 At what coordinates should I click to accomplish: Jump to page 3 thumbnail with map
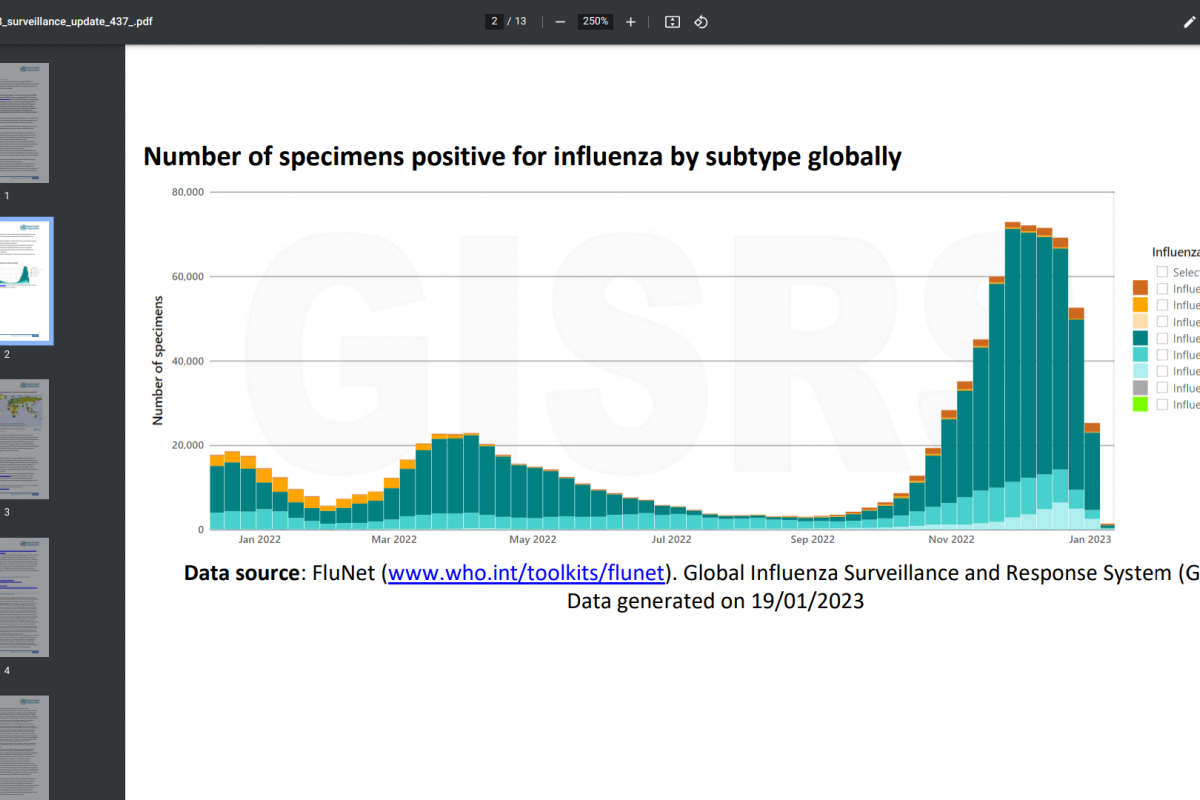pos(24,439)
